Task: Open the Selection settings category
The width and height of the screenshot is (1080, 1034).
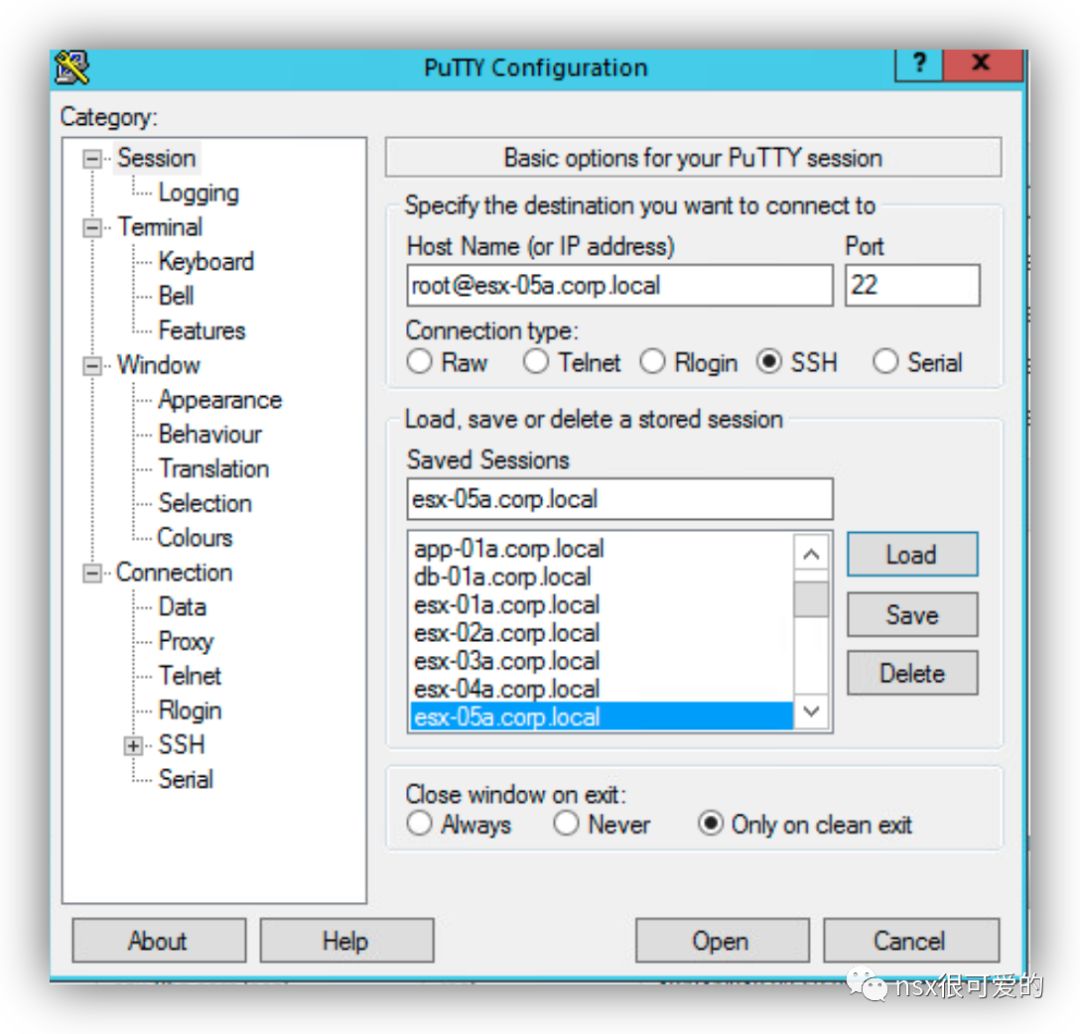Action: click(x=205, y=504)
